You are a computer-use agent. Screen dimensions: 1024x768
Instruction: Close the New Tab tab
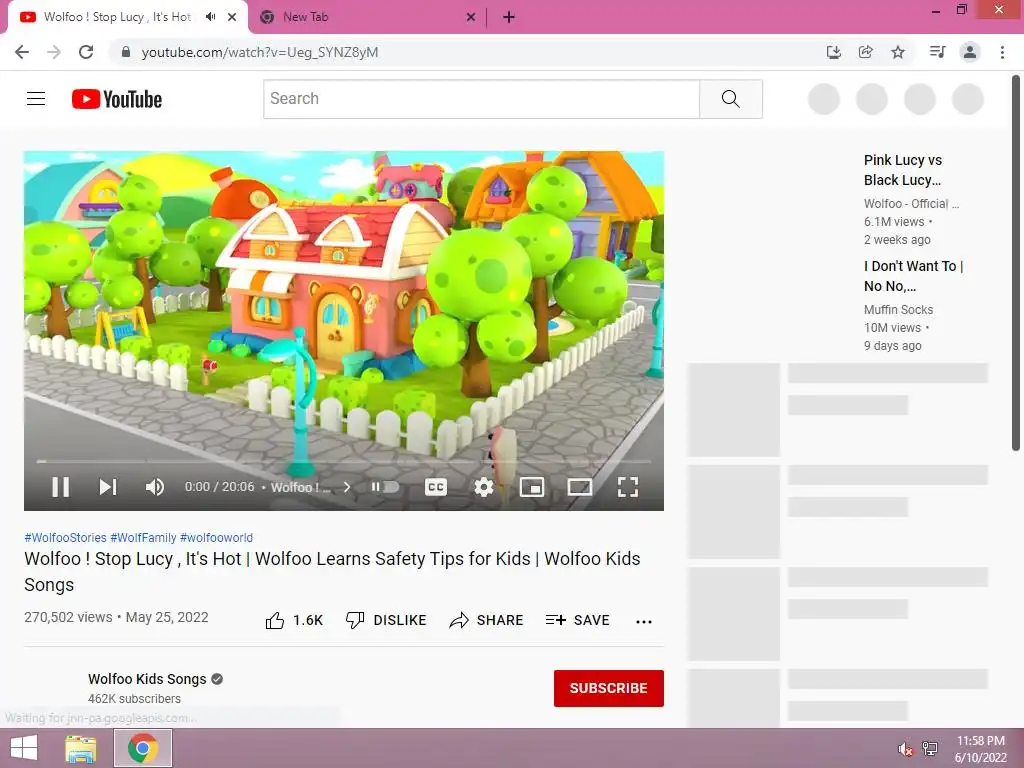tap(471, 18)
